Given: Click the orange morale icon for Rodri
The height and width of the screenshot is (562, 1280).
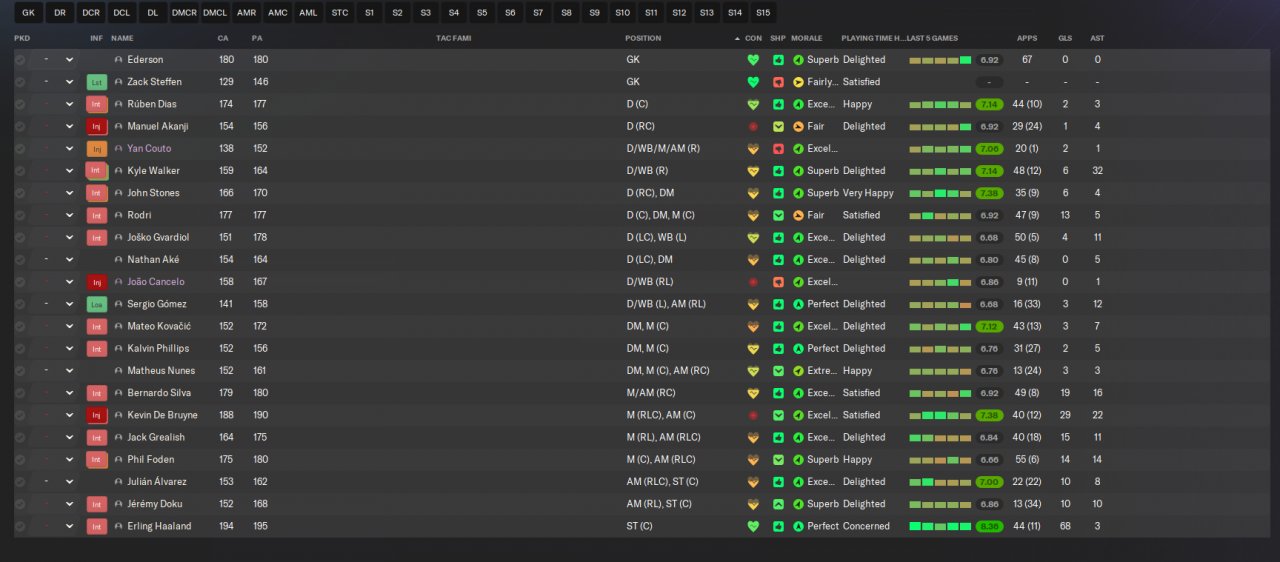Looking at the screenshot, I should pos(798,215).
